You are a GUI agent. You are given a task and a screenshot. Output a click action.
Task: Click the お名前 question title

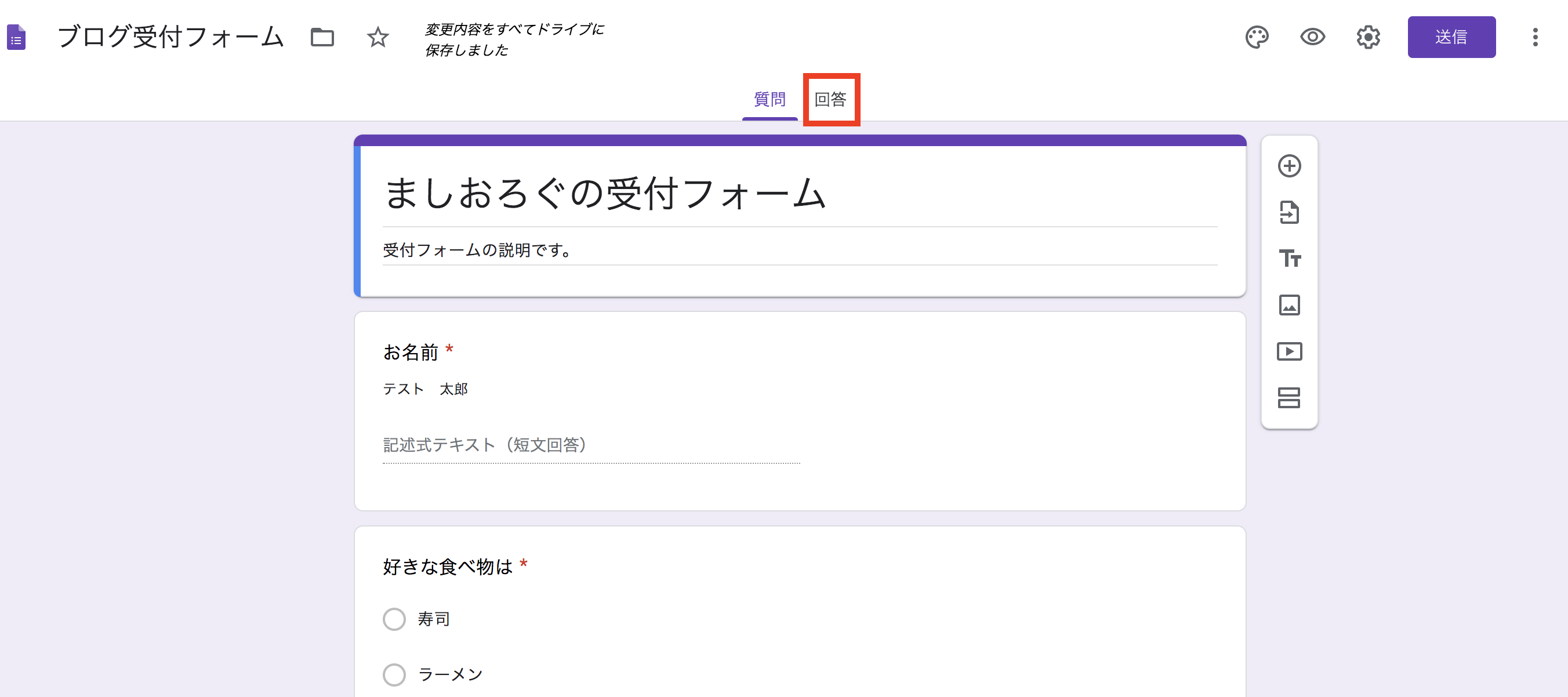point(410,353)
